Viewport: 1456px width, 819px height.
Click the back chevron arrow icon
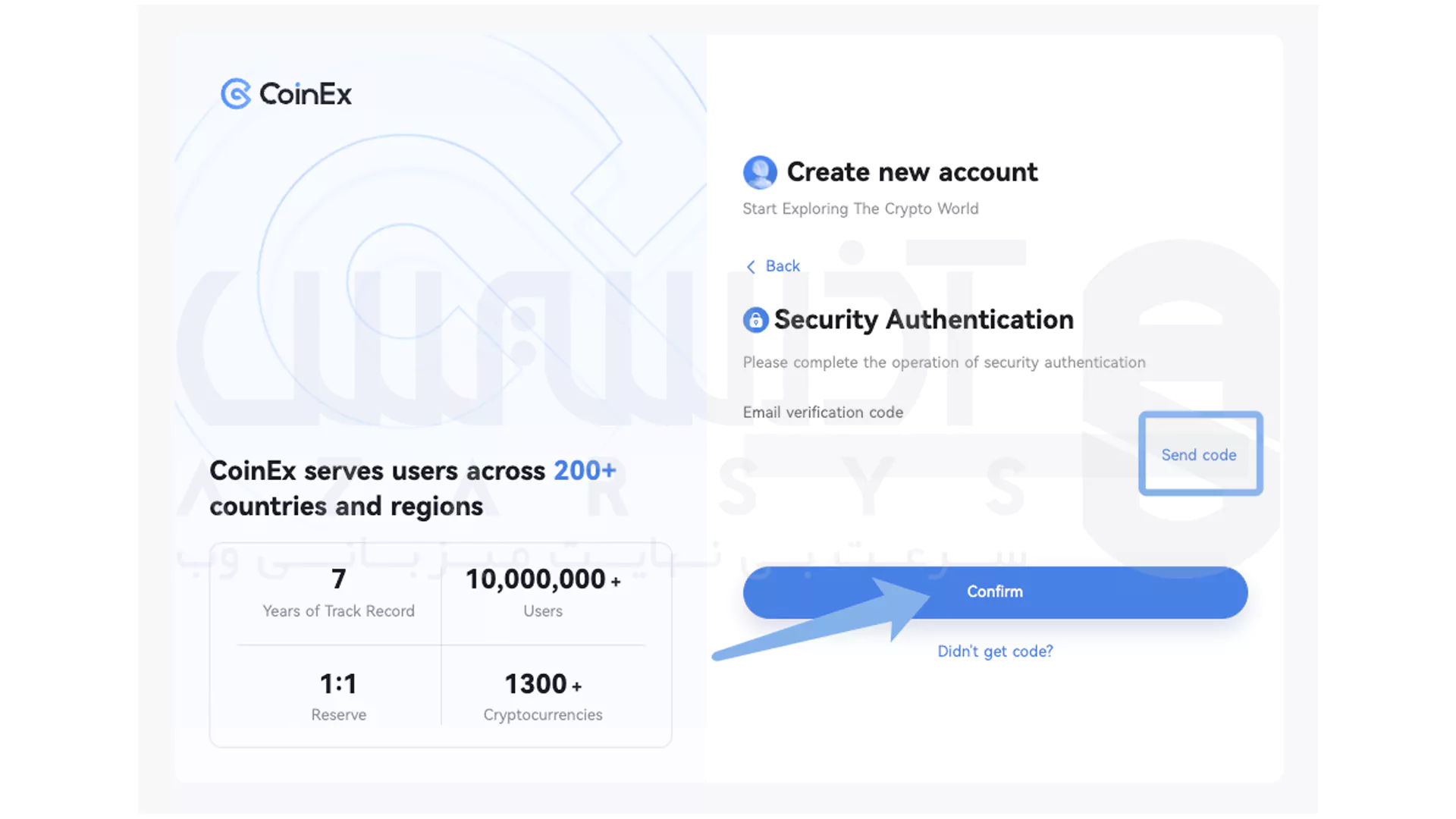(x=750, y=266)
